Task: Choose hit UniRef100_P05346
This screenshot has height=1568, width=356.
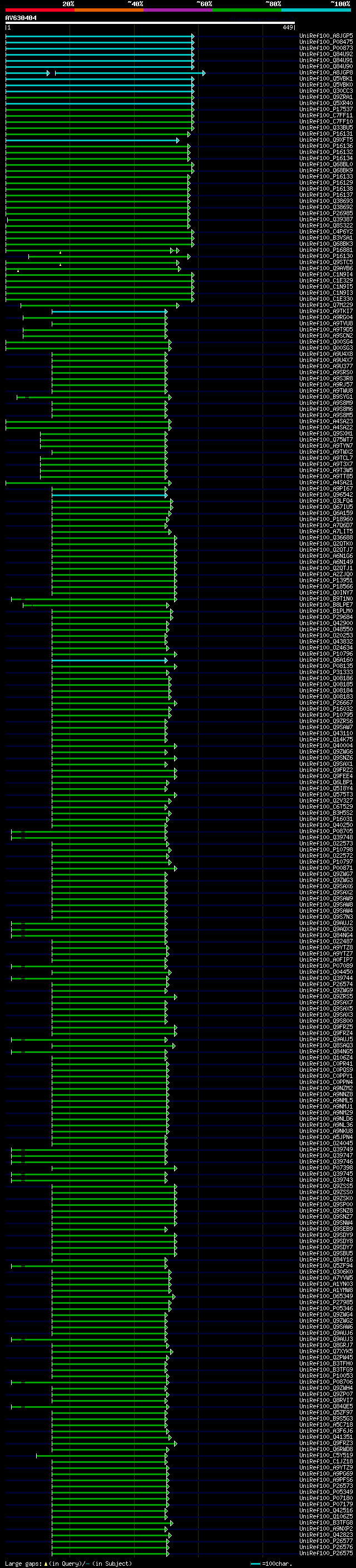Action: click(x=326, y=1309)
